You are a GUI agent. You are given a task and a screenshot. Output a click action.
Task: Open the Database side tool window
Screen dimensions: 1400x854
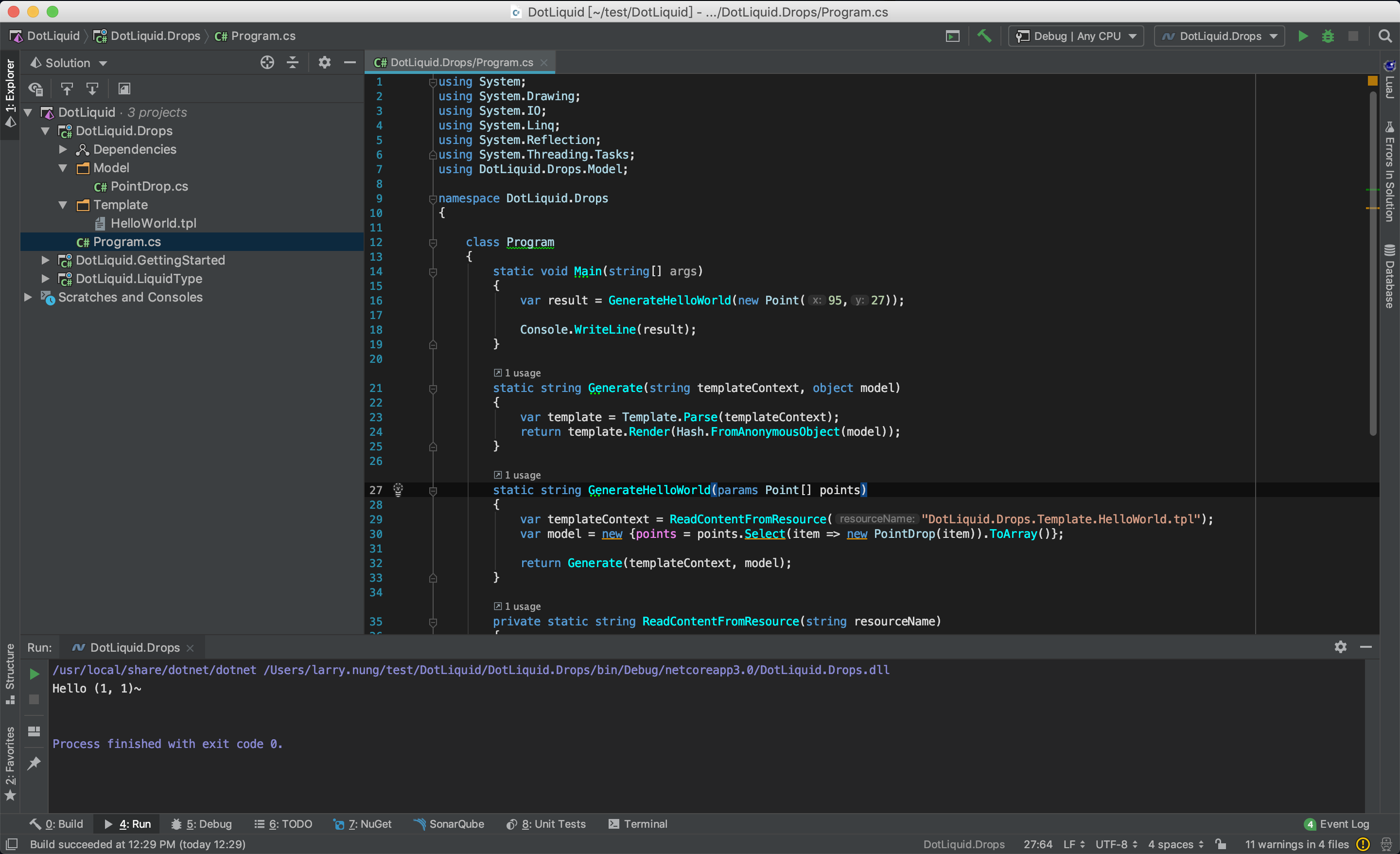1390,276
